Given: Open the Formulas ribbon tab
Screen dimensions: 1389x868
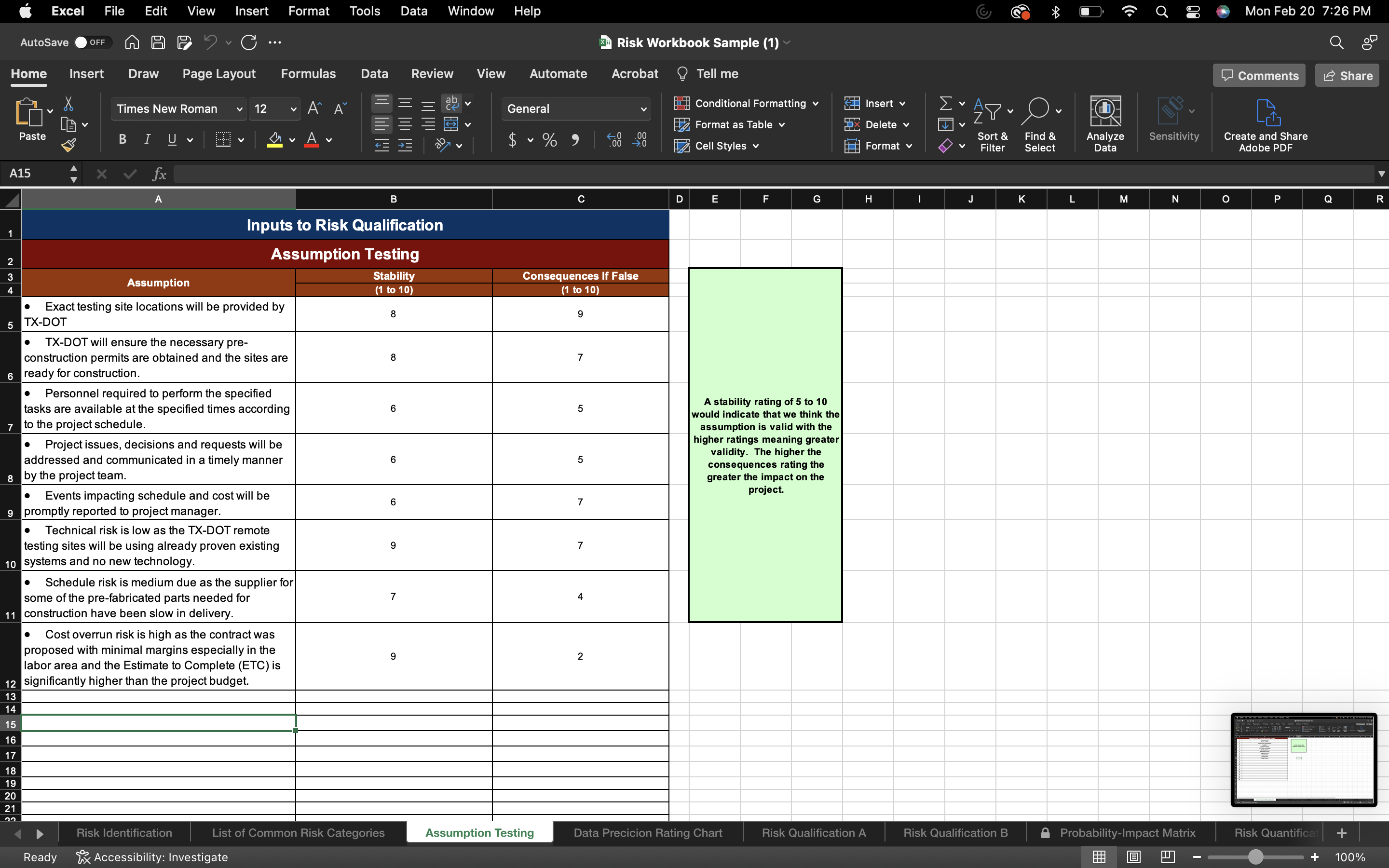Looking at the screenshot, I should pos(308,74).
